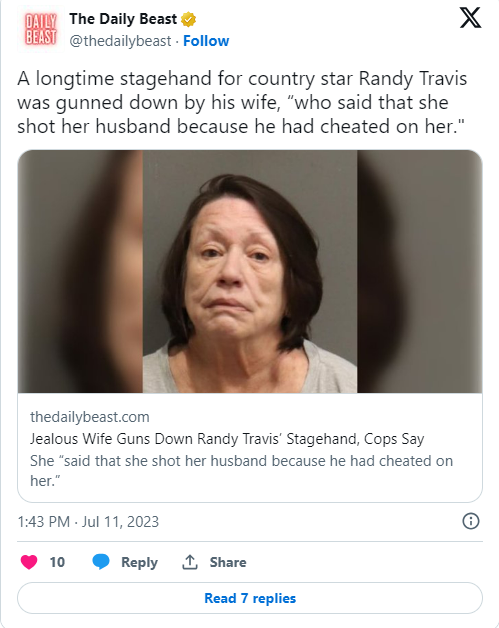Click The Daily Beast profile avatar

pyautogui.click(x=40, y=29)
